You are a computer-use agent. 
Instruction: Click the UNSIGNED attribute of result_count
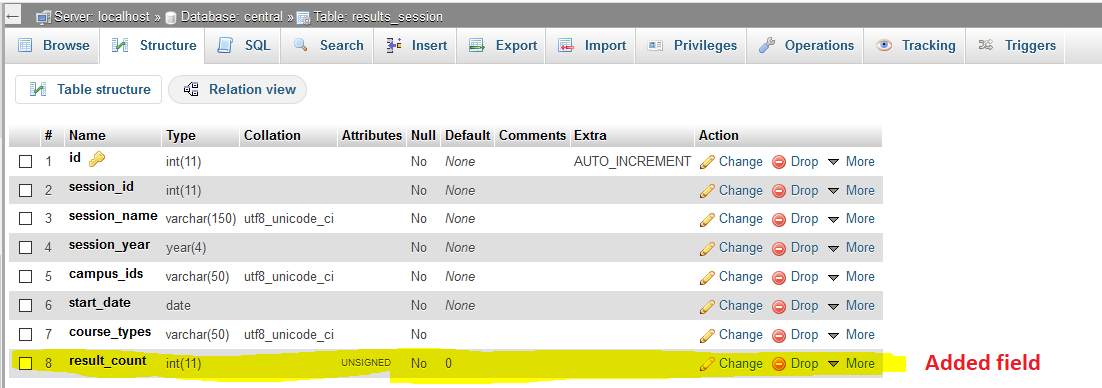tap(366, 363)
